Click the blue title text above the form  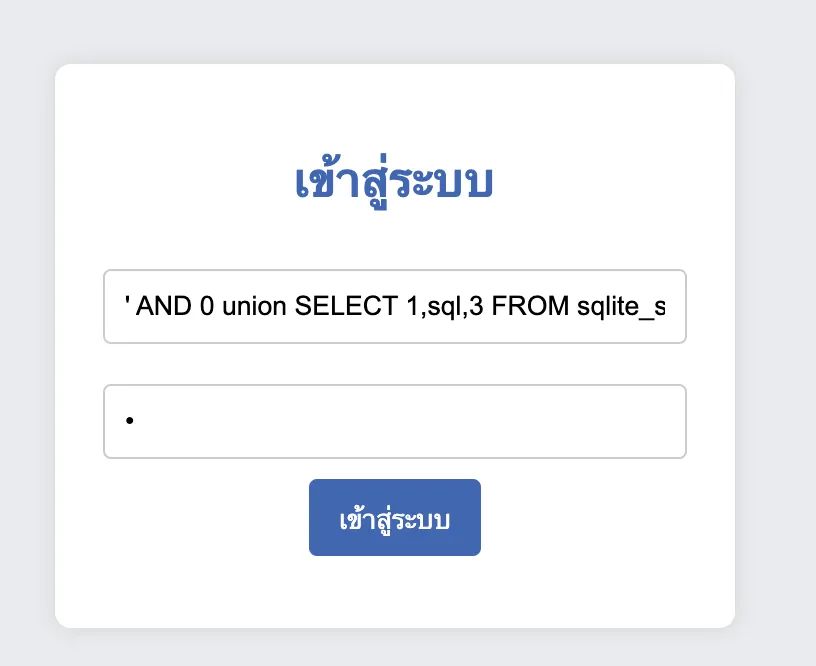(395, 182)
